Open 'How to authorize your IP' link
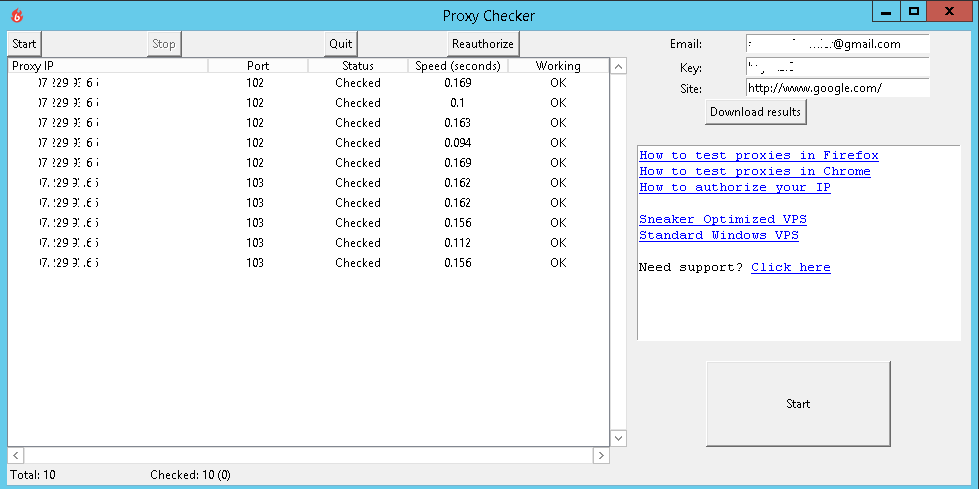This screenshot has width=979, height=489. coord(734,187)
